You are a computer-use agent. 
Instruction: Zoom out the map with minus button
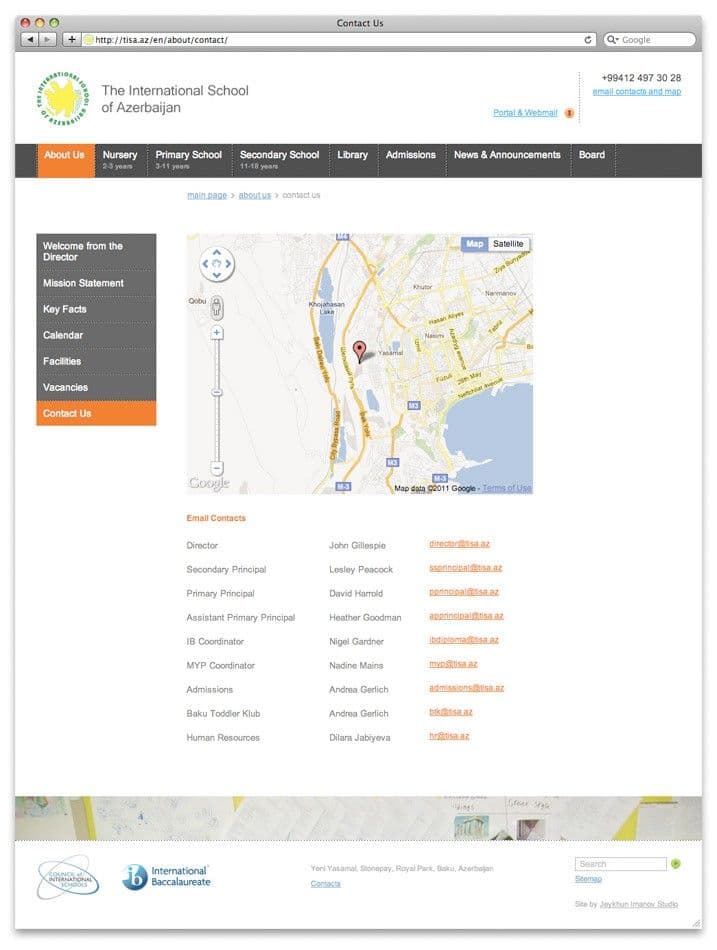tap(216, 468)
